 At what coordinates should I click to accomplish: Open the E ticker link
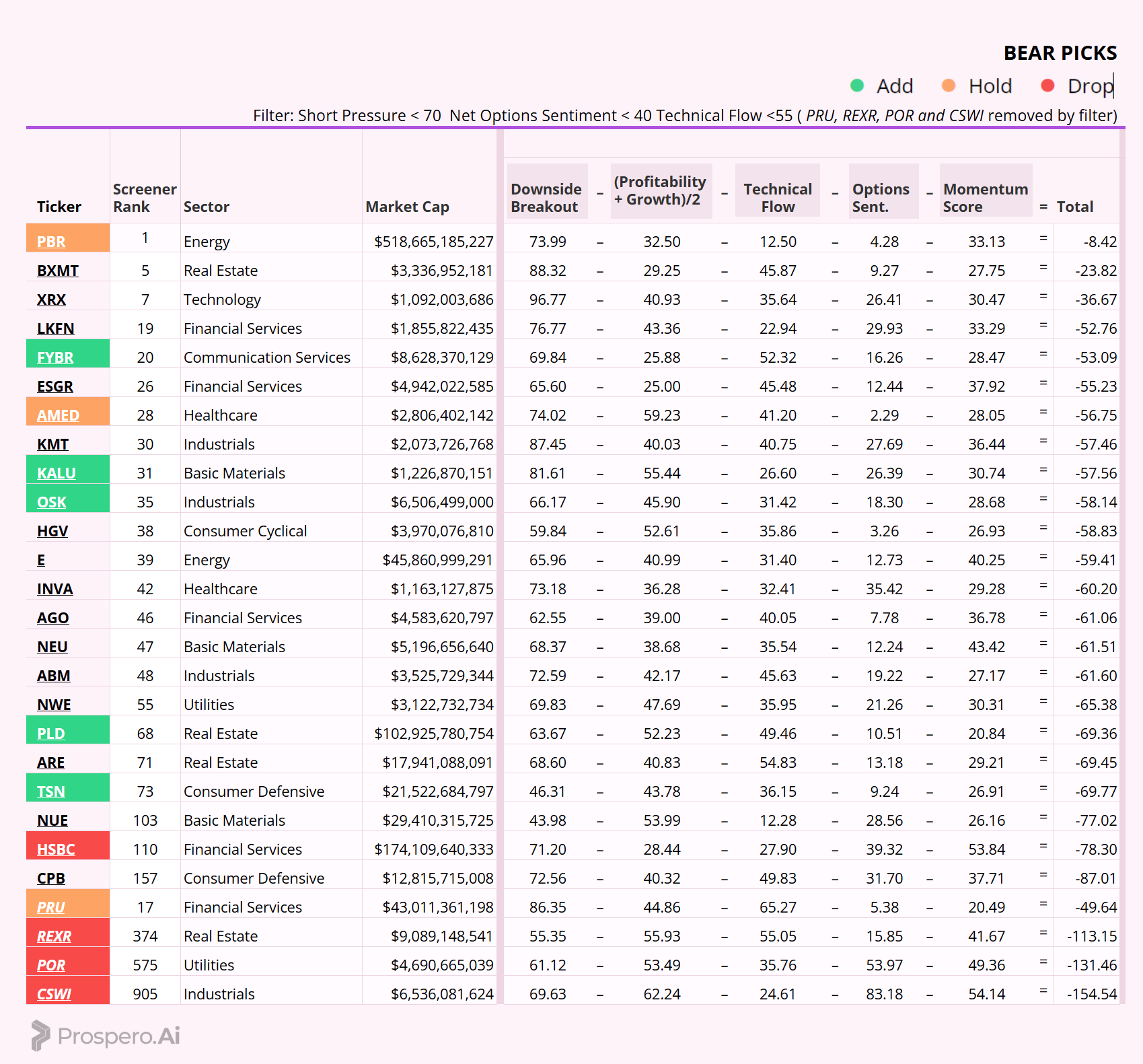click(41, 560)
